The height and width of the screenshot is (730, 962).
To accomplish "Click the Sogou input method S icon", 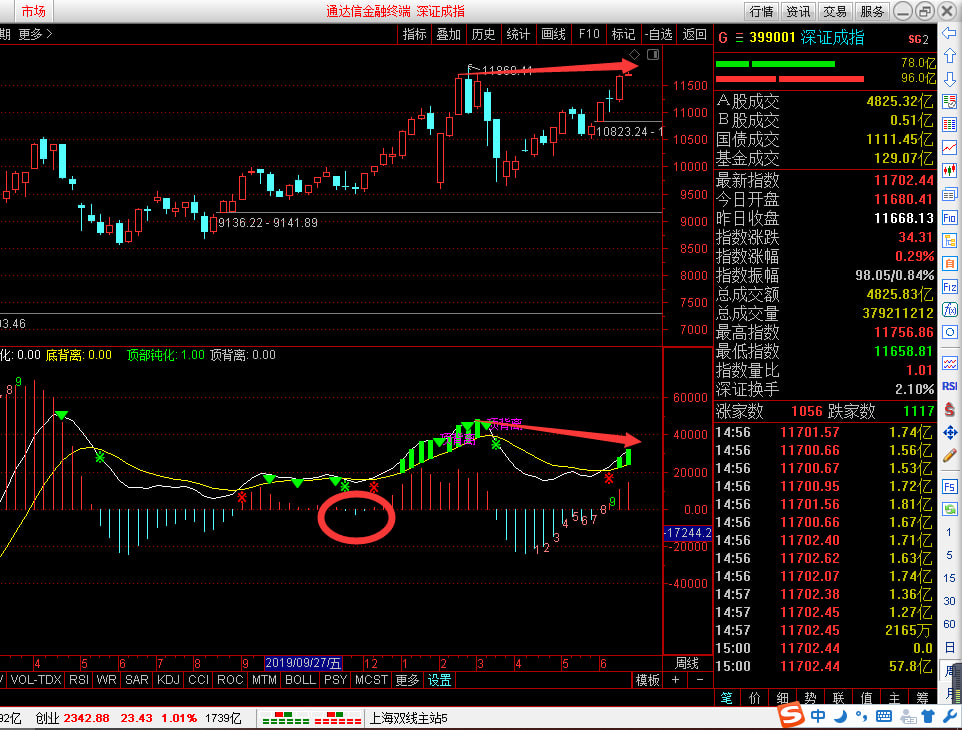I will click(x=792, y=717).
